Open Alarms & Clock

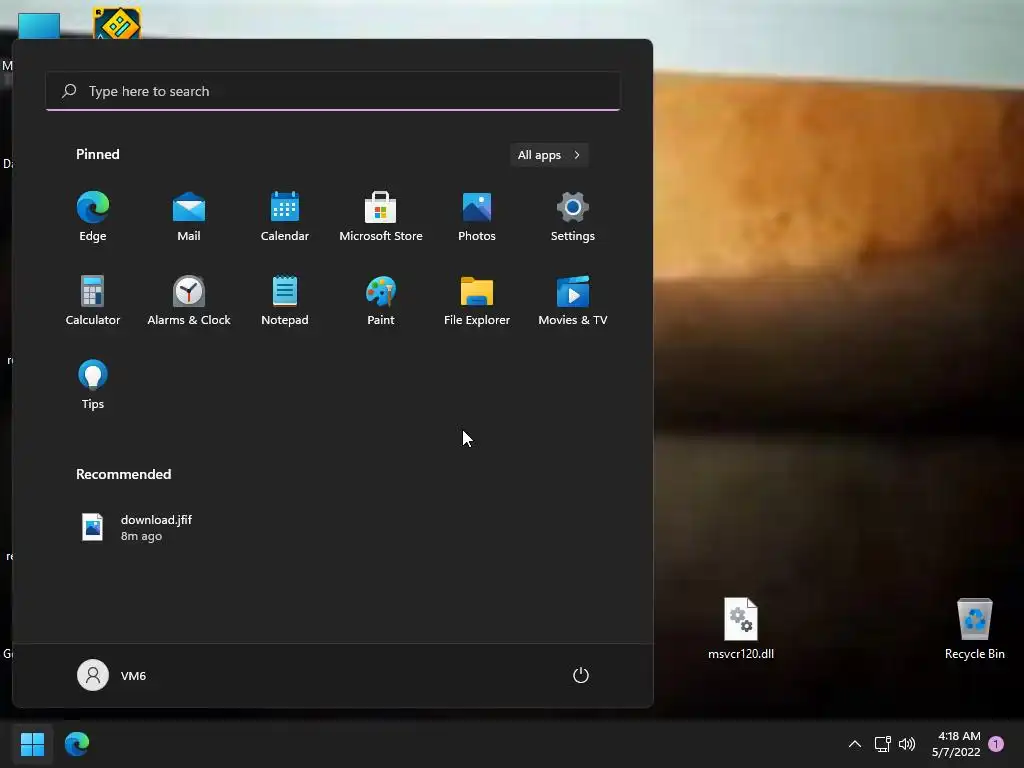click(x=189, y=301)
